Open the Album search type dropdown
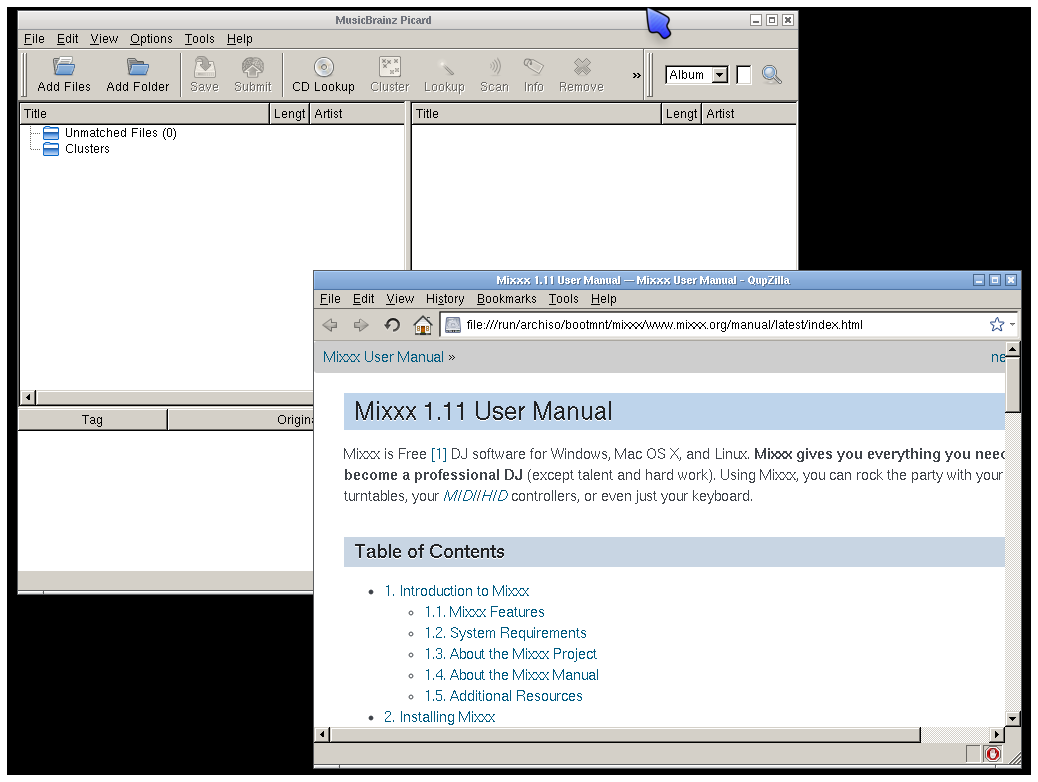The image size is (1038, 782). click(x=696, y=75)
